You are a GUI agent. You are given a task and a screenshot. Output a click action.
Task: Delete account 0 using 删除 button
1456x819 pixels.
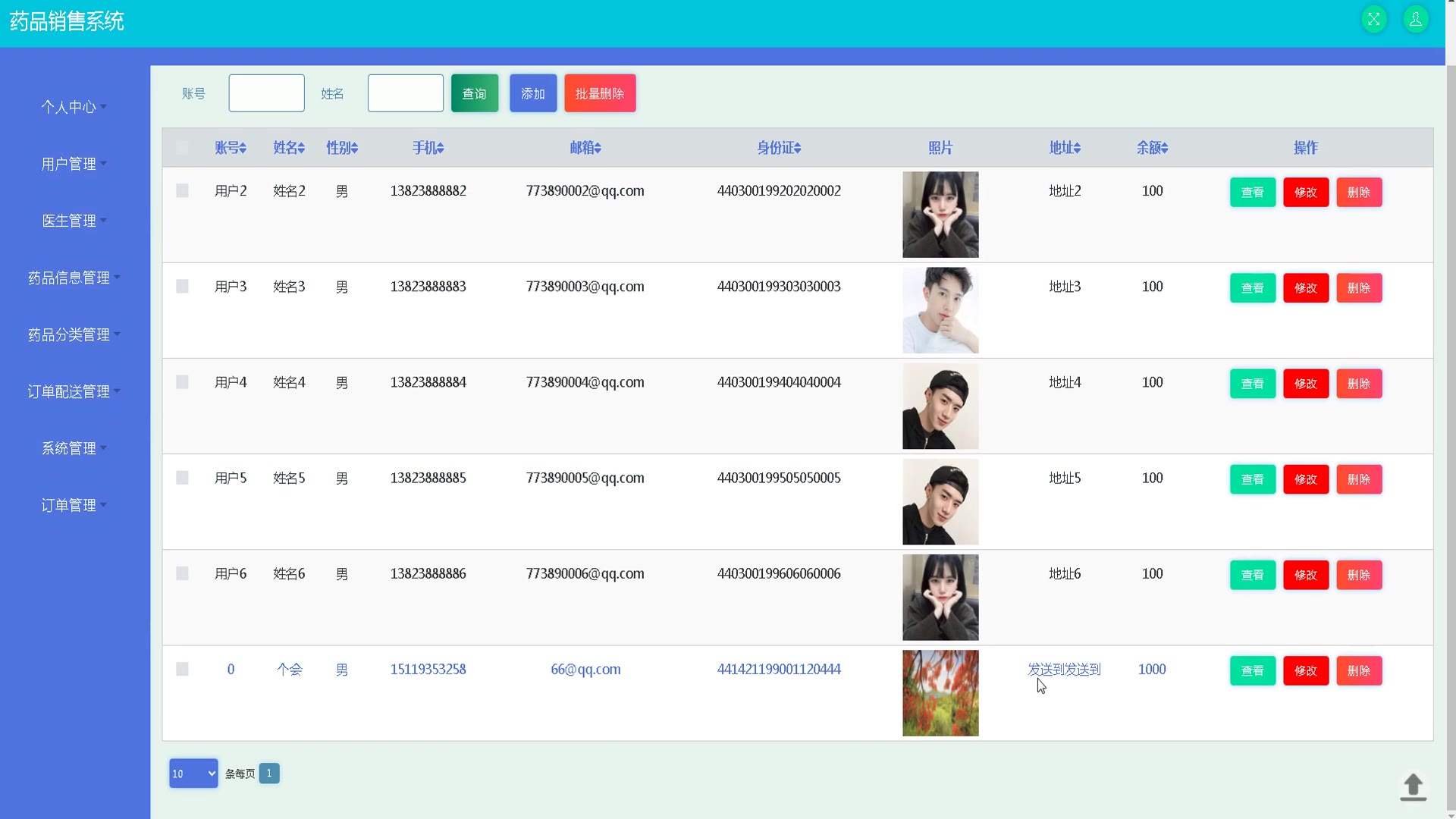[x=1359, y=670]
